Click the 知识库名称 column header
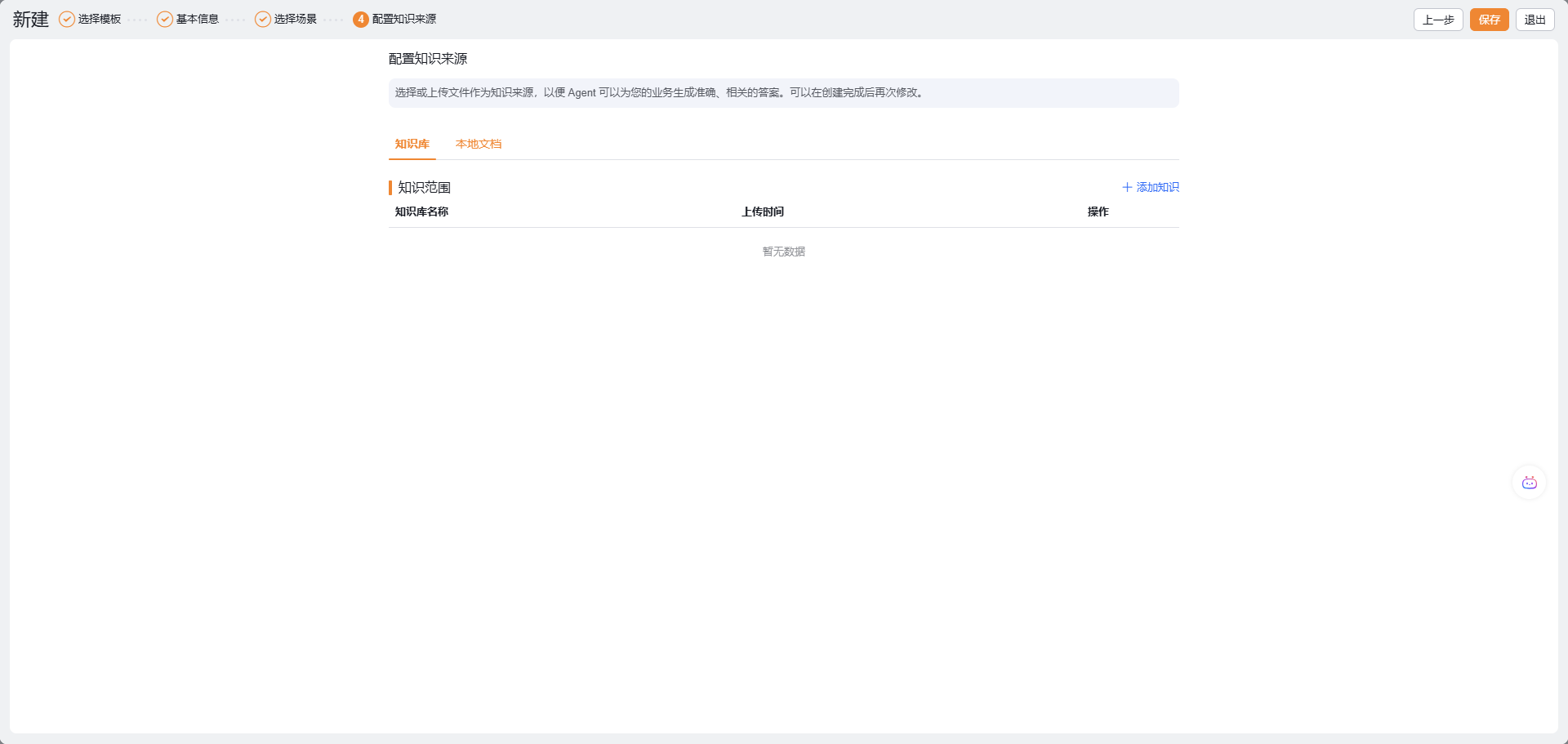Viewport: 1568px width, 744px height. click(421, 212)
